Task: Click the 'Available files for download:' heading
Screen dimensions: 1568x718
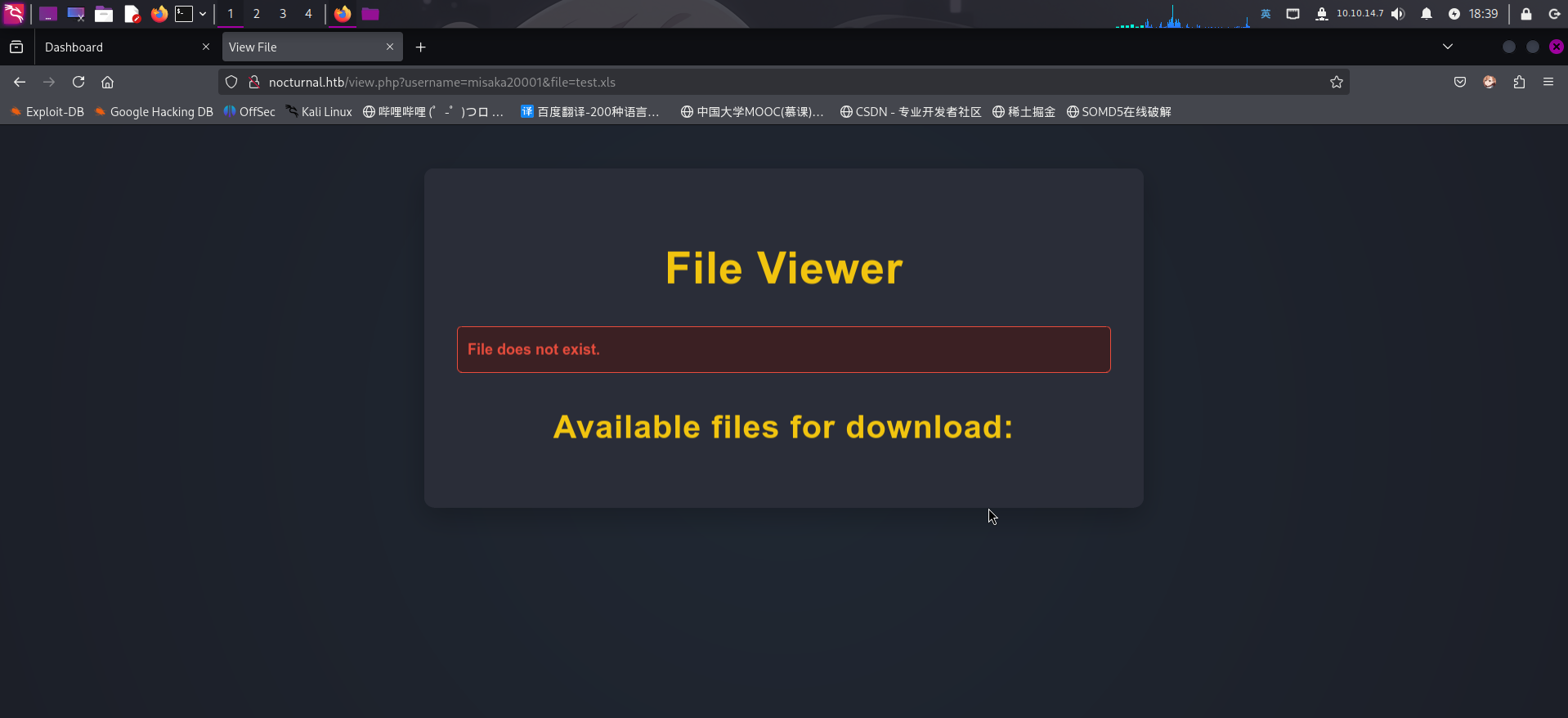Action: (784, 427)
